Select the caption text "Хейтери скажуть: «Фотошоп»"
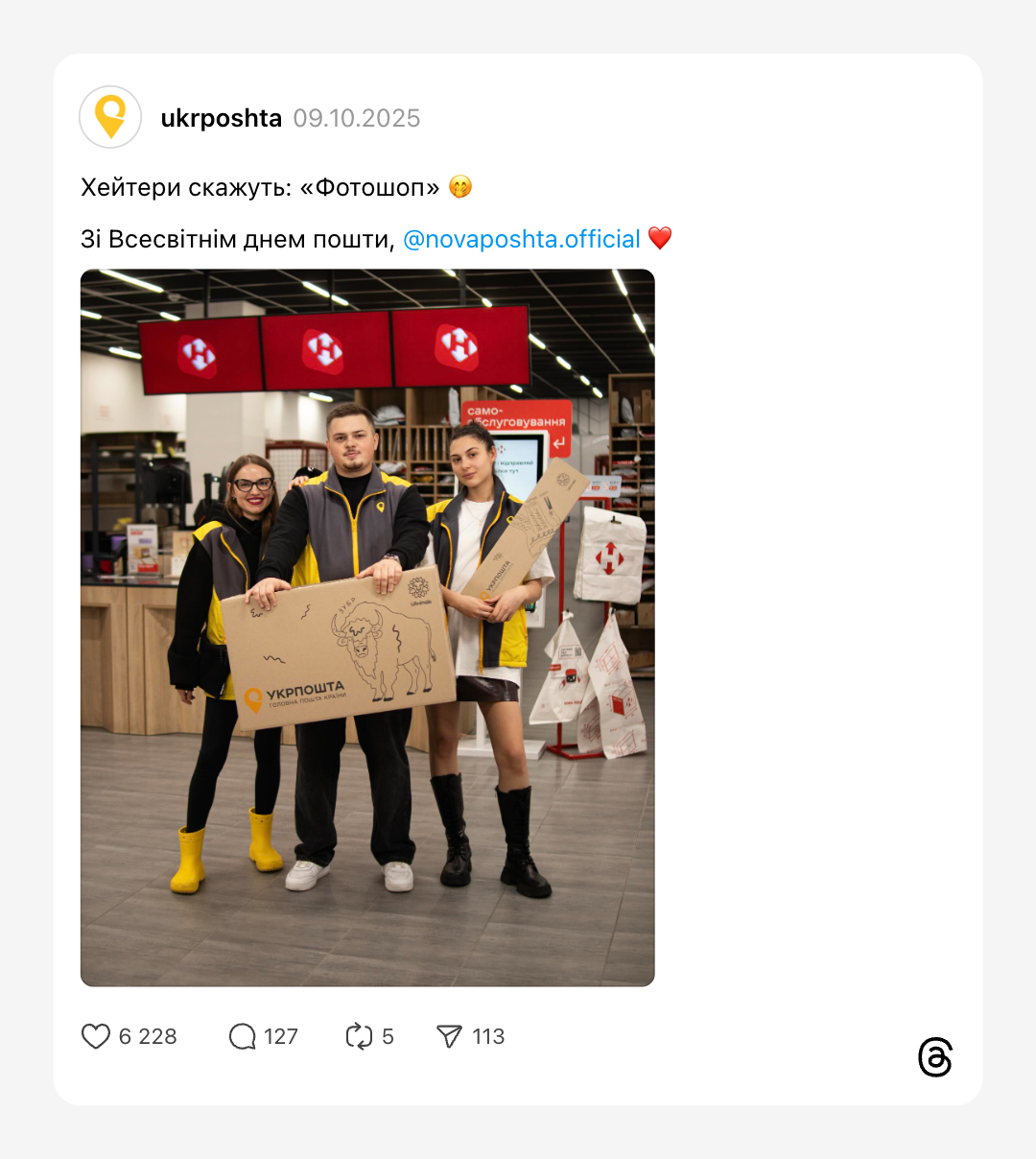Screen dimensions: 1036x1159 pyautogui.click(x=260, y=187)
